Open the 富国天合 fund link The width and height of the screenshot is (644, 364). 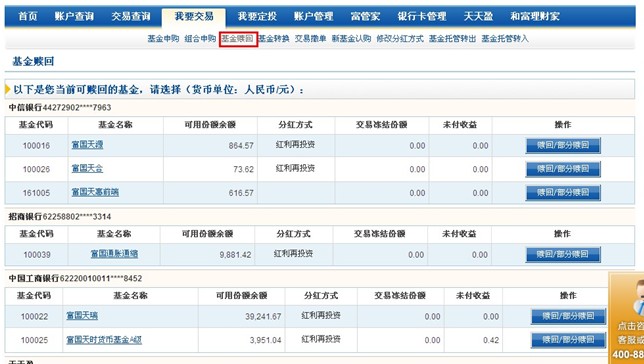87,168
